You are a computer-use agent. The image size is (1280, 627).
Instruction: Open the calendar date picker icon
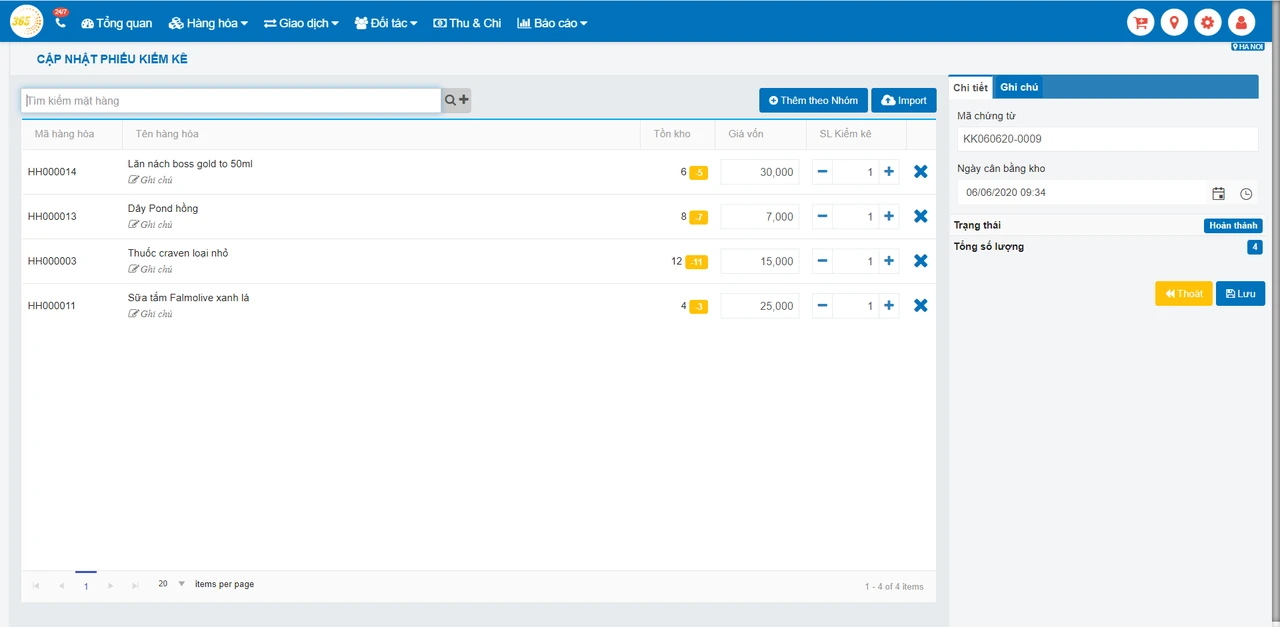tap(1218, 193)
